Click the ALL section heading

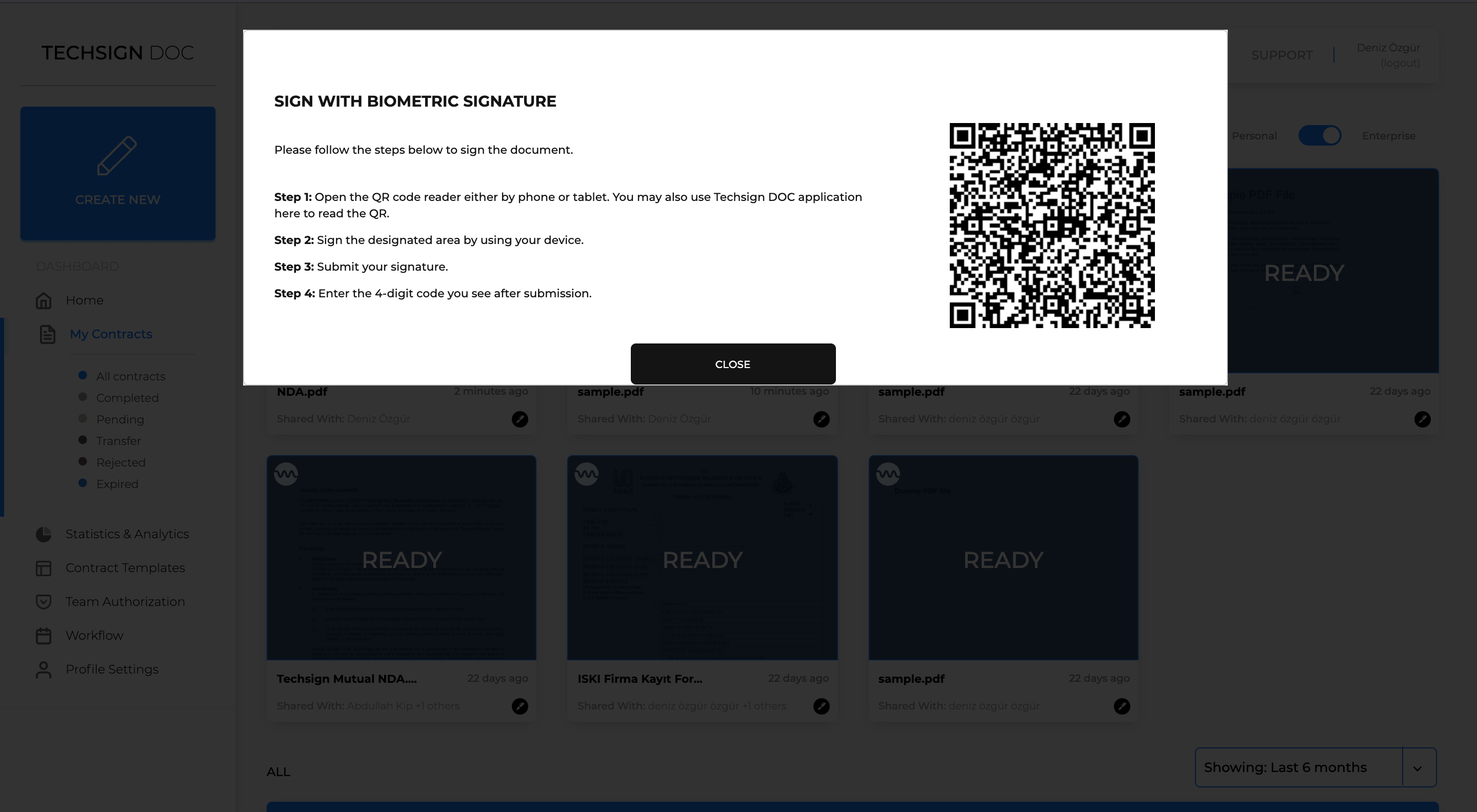278,772
